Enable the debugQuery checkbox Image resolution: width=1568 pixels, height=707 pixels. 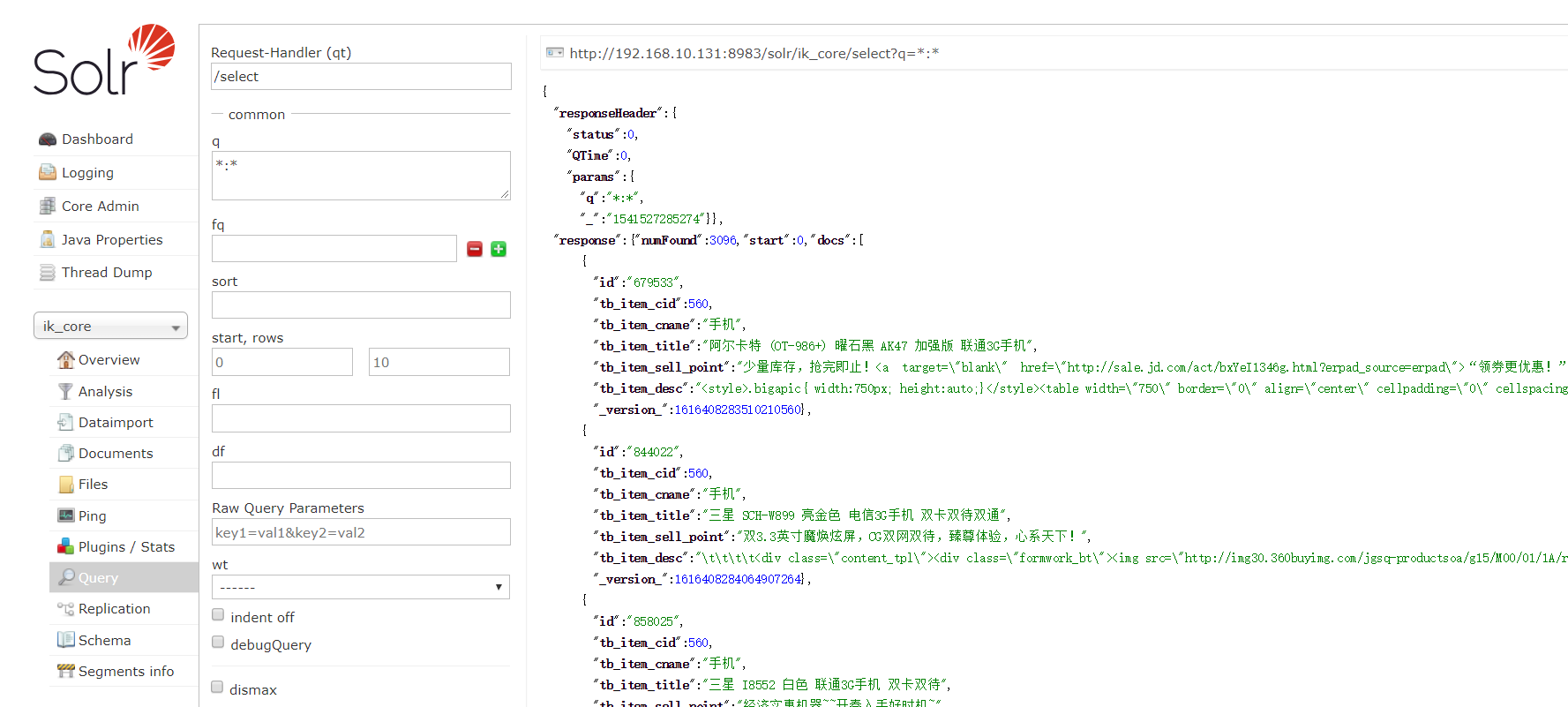218,643
